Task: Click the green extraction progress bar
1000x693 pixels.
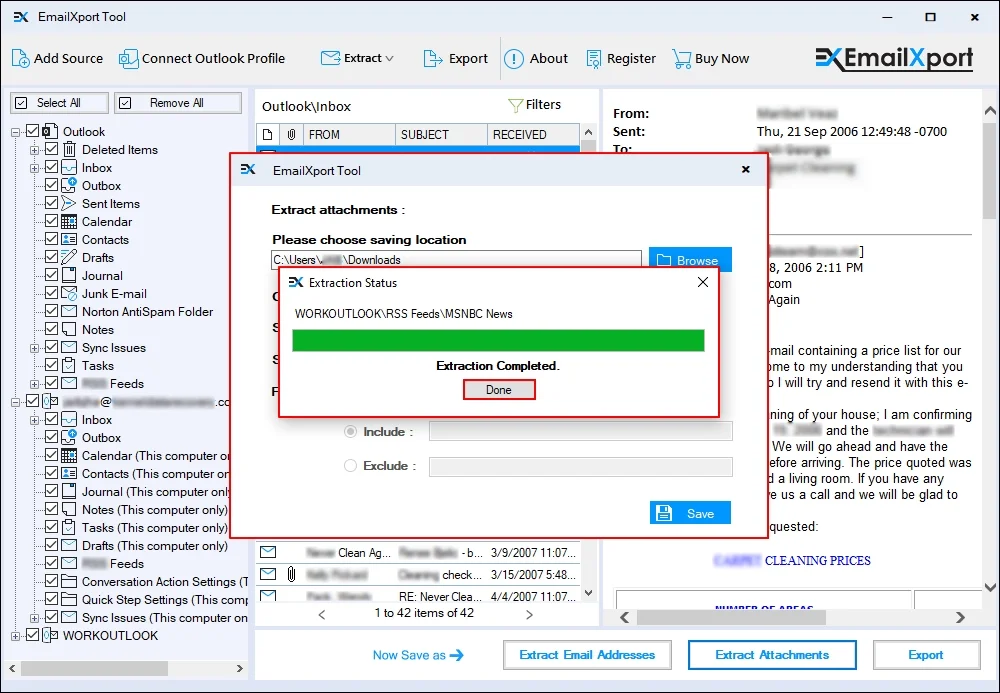Action: coord(498,341)
